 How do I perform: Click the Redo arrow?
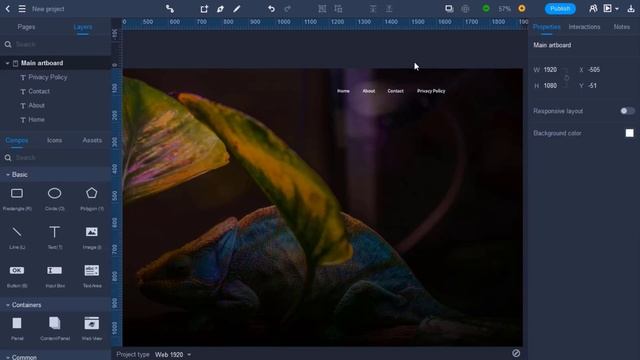click(288, 9)
